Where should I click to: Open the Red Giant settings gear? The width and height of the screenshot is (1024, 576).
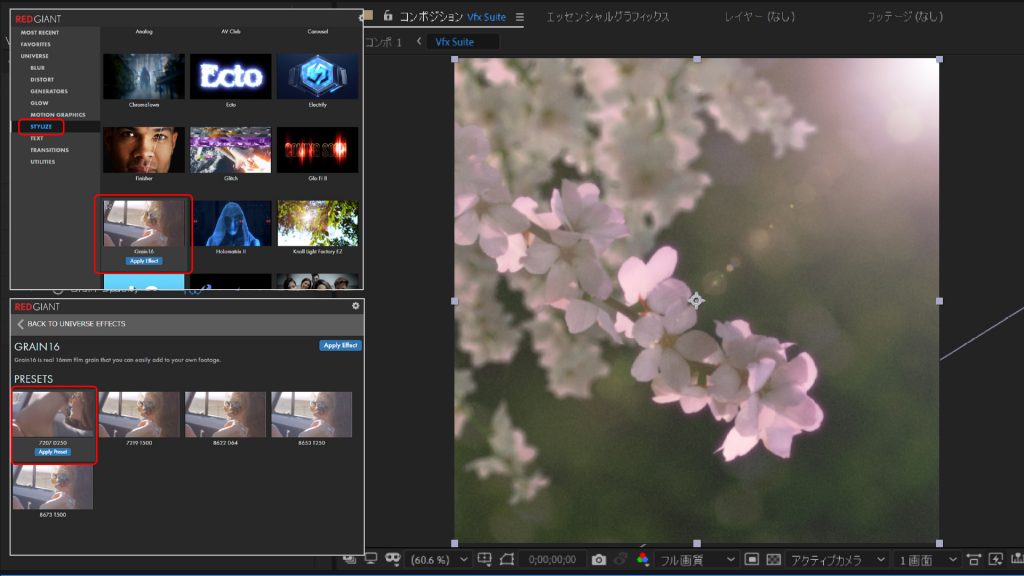coord(355,306)
